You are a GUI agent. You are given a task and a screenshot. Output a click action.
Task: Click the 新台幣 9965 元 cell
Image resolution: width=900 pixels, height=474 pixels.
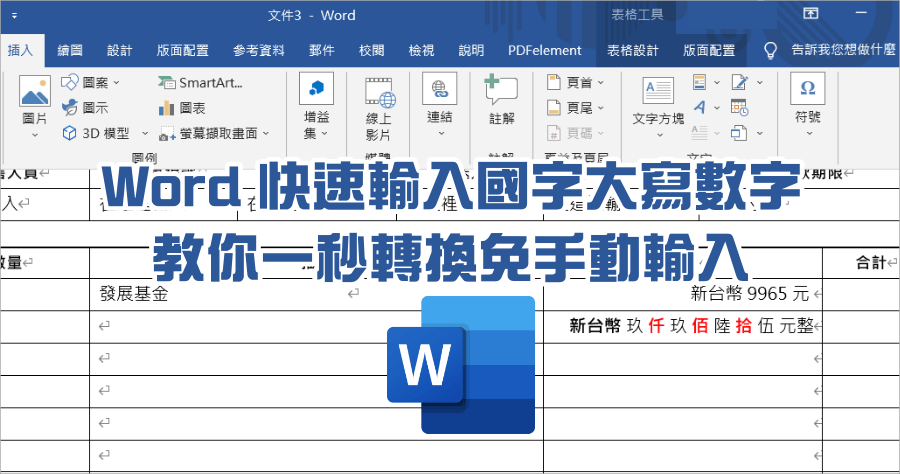683,294
